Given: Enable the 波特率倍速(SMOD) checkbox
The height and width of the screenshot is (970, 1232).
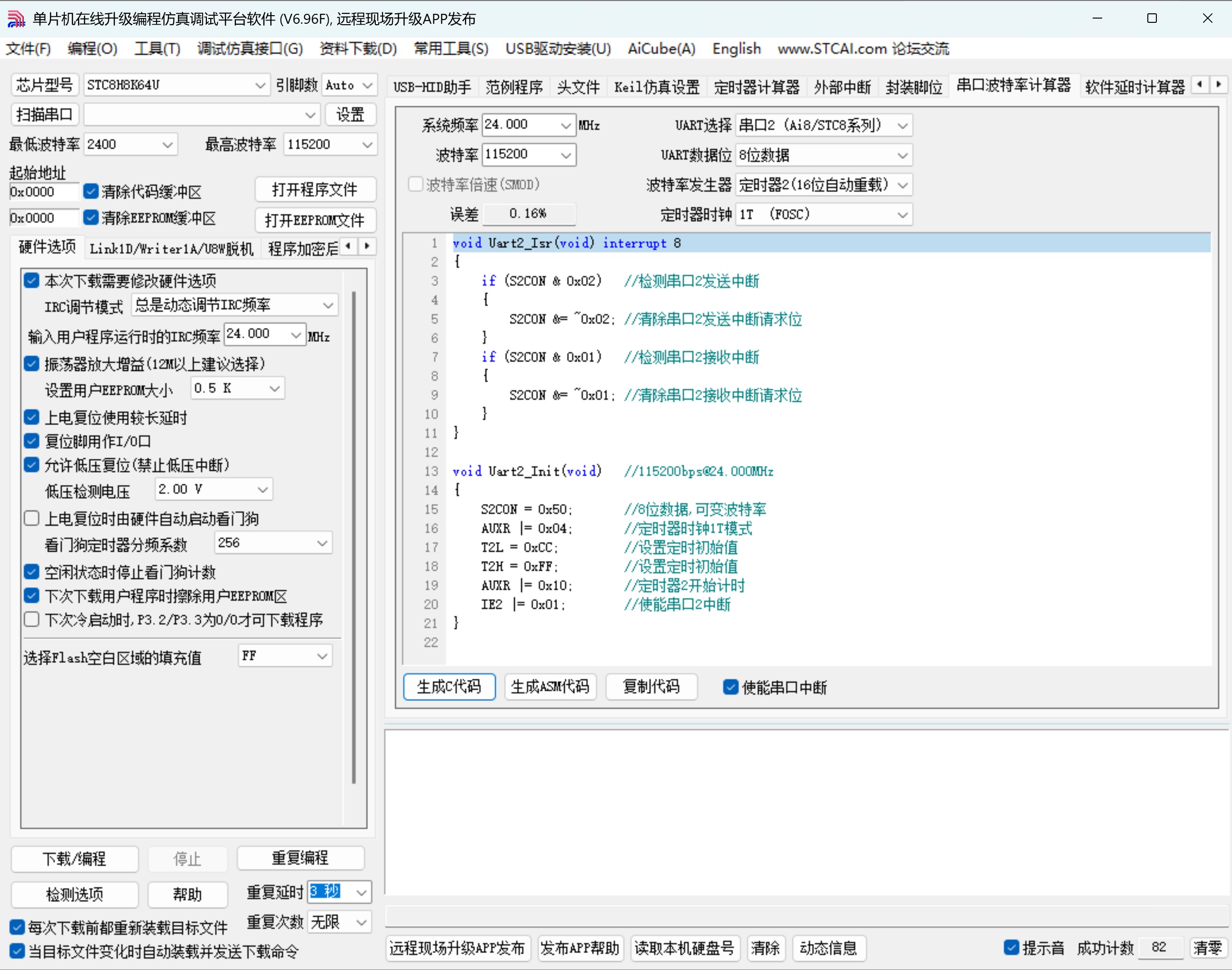Looking at the screenshot, I should pos(415,184).
